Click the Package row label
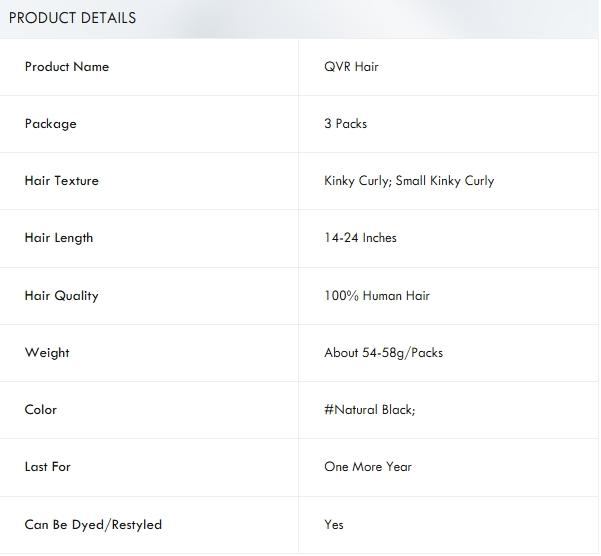601x556 pixels. [50, 124]
